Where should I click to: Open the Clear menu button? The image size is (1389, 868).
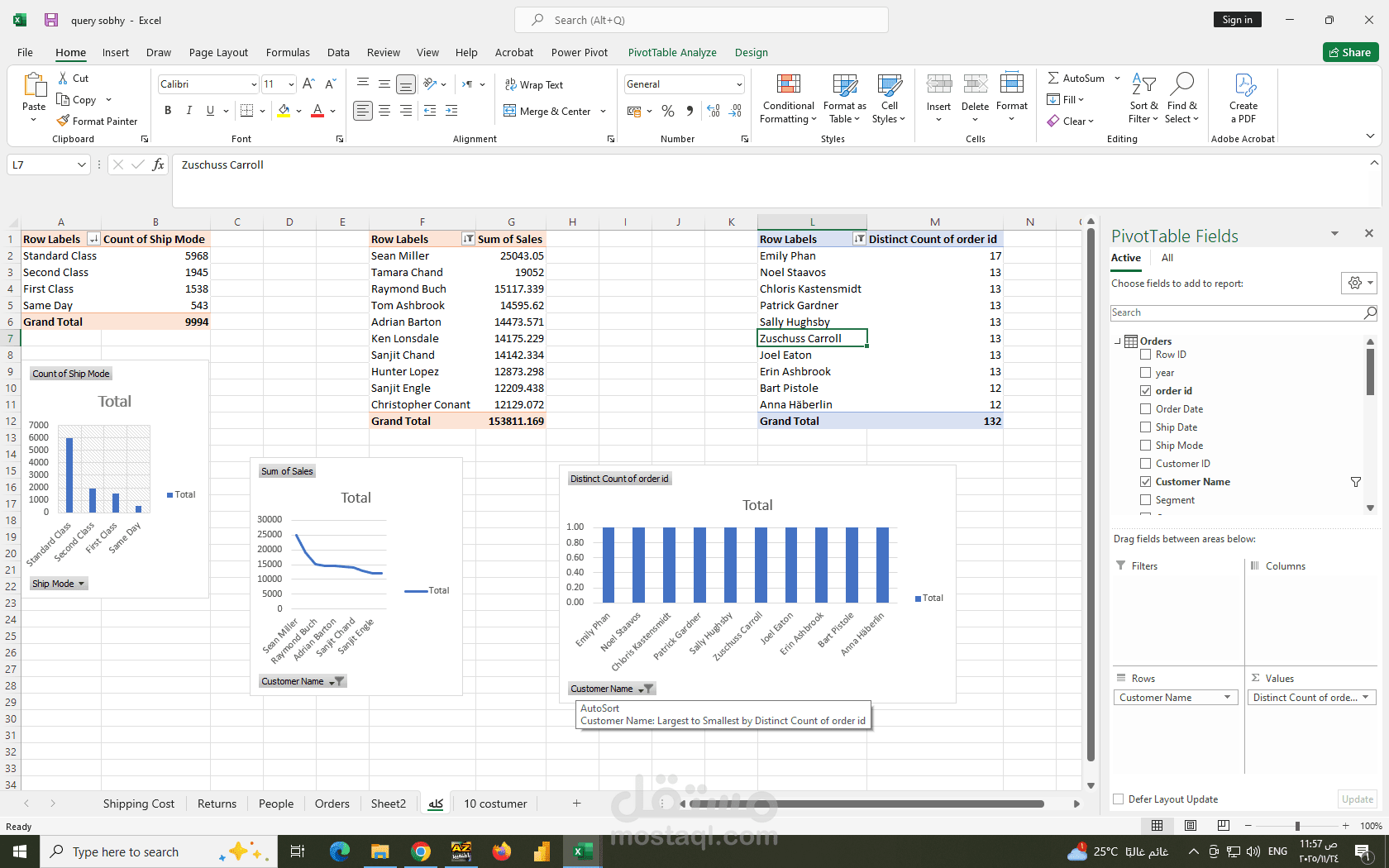tap(1071, 121)
